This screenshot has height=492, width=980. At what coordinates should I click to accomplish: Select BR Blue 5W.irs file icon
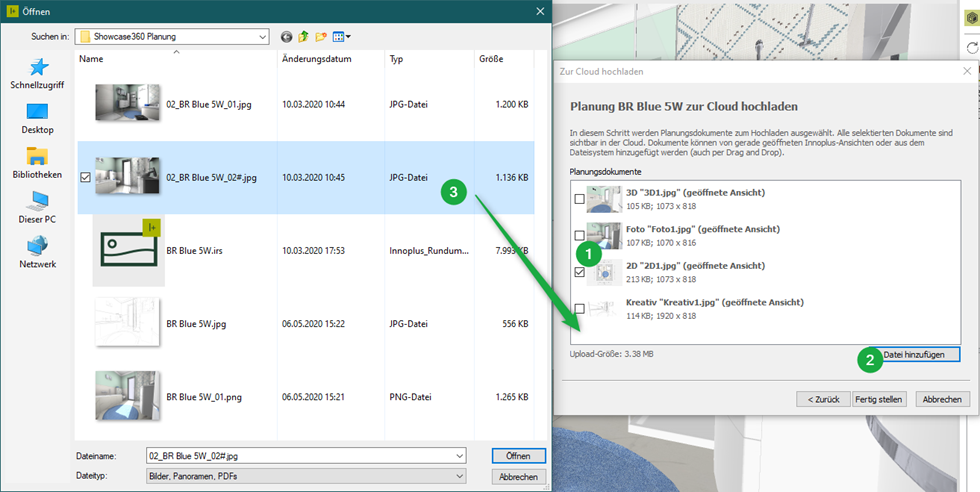tap(129, 250)
